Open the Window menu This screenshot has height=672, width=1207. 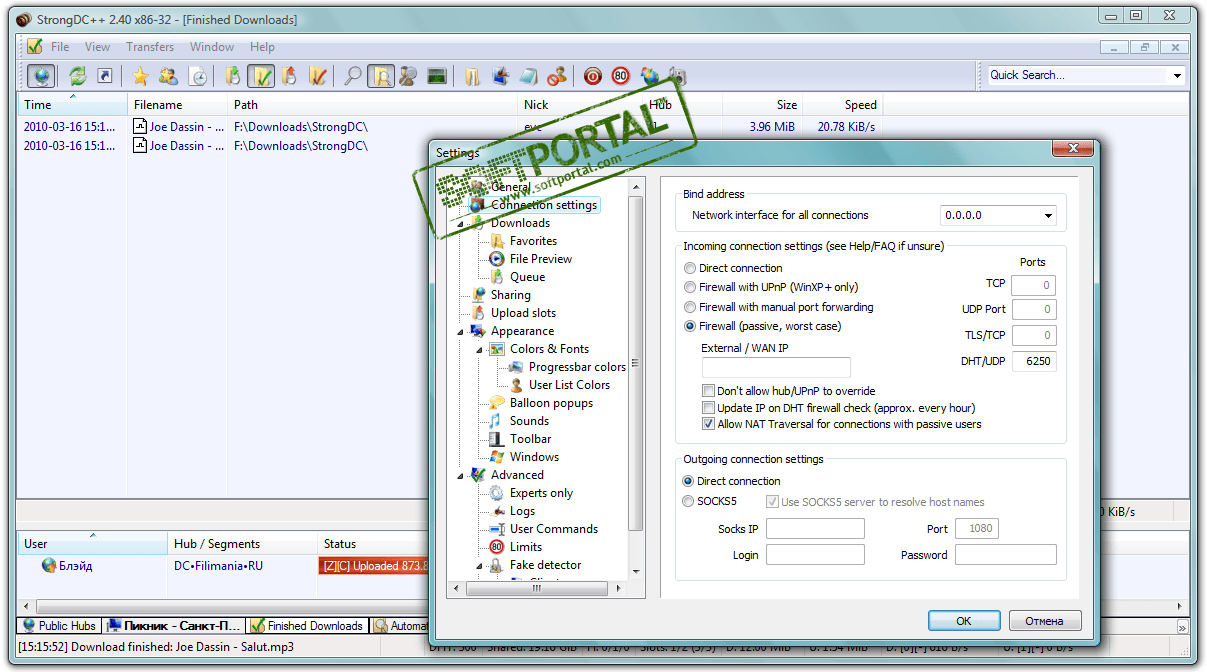(212, 47)
